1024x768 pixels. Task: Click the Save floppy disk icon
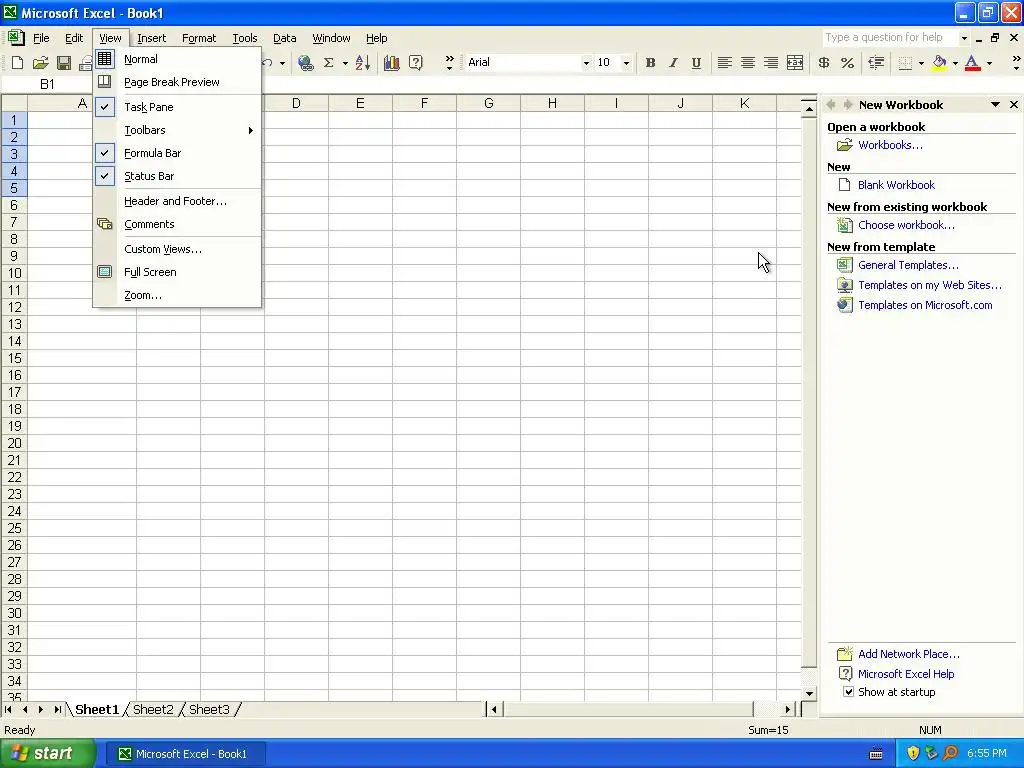pyautogui.click(x=63, y=63)
